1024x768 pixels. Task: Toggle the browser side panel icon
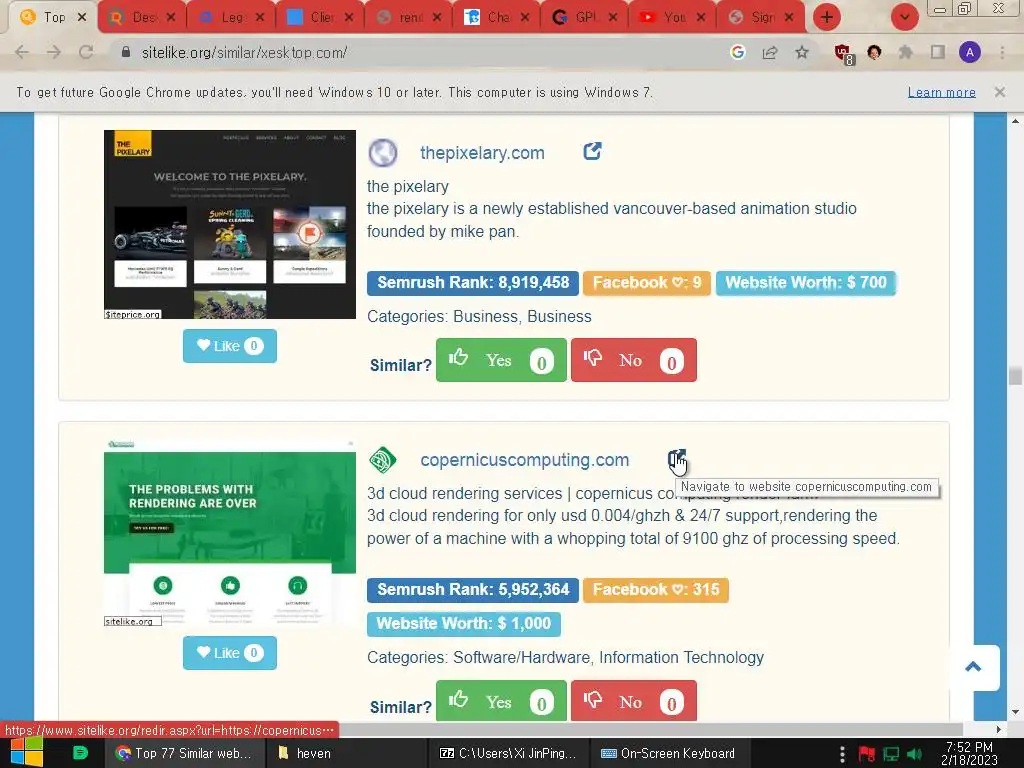tap(938, 52)
